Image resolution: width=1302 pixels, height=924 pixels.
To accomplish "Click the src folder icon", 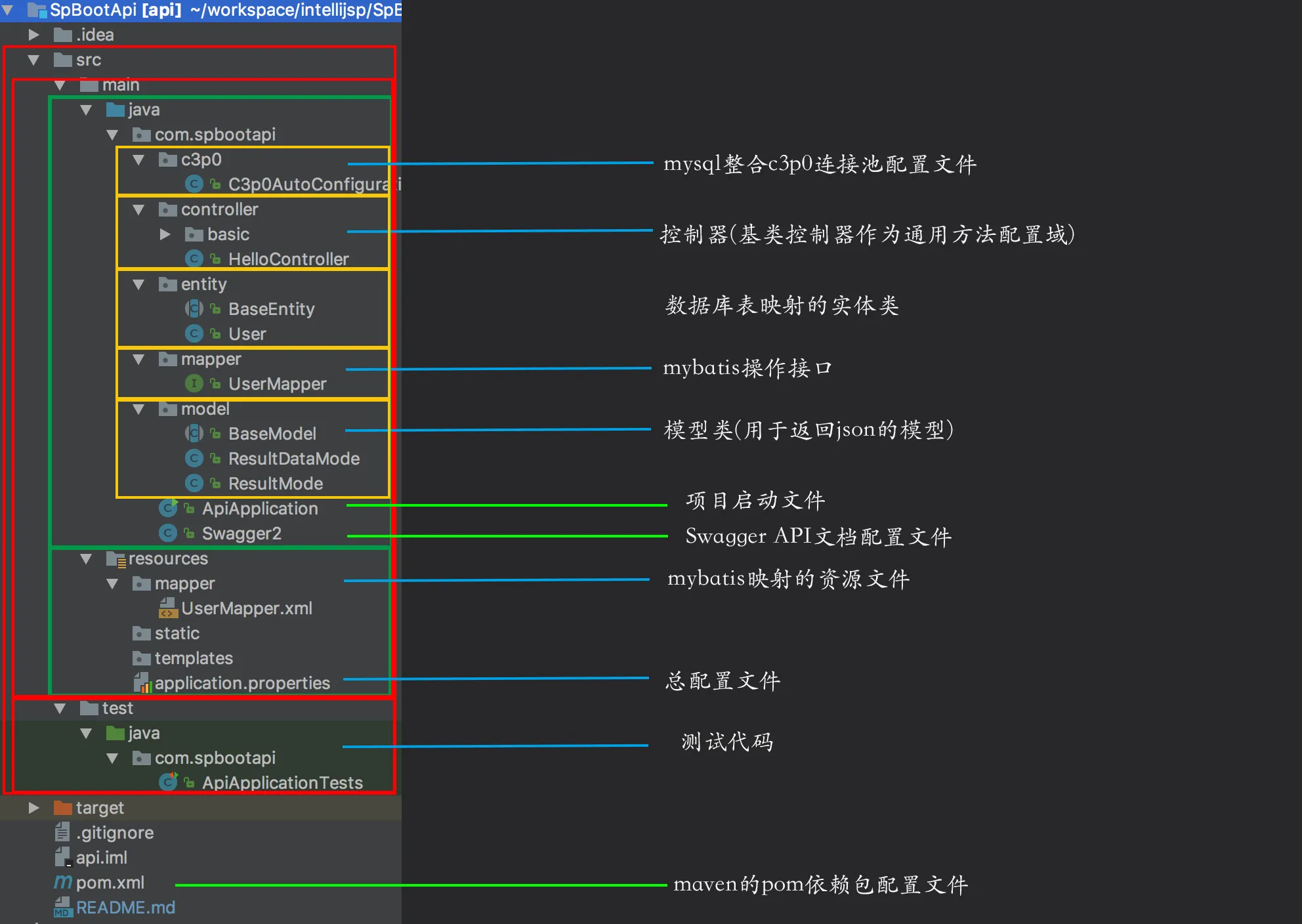I will [x=63, y=60].
